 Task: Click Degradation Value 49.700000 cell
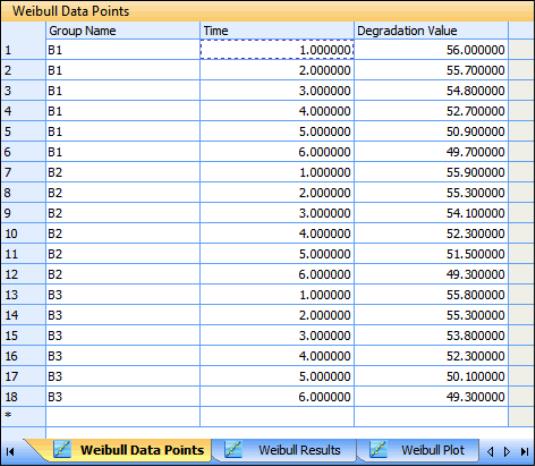point(431,152)
